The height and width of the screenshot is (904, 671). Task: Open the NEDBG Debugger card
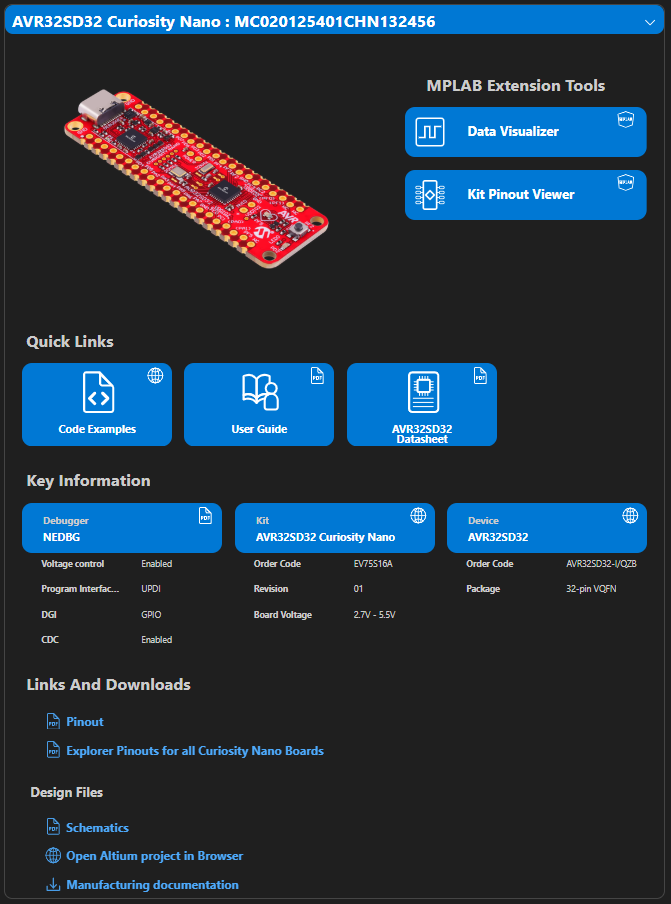[x=122, y=528]
